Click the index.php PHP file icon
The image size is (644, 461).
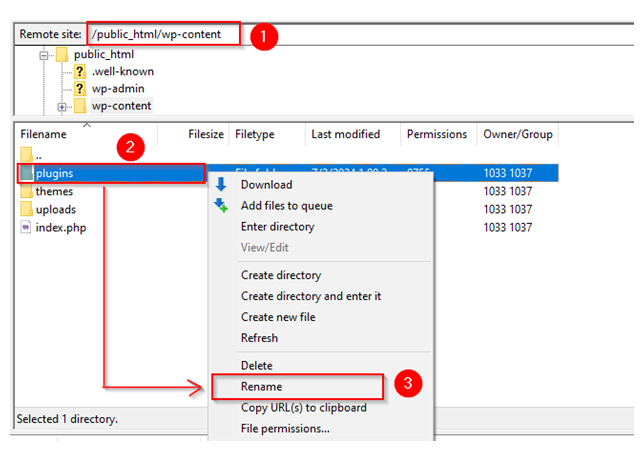pos(26,227)
